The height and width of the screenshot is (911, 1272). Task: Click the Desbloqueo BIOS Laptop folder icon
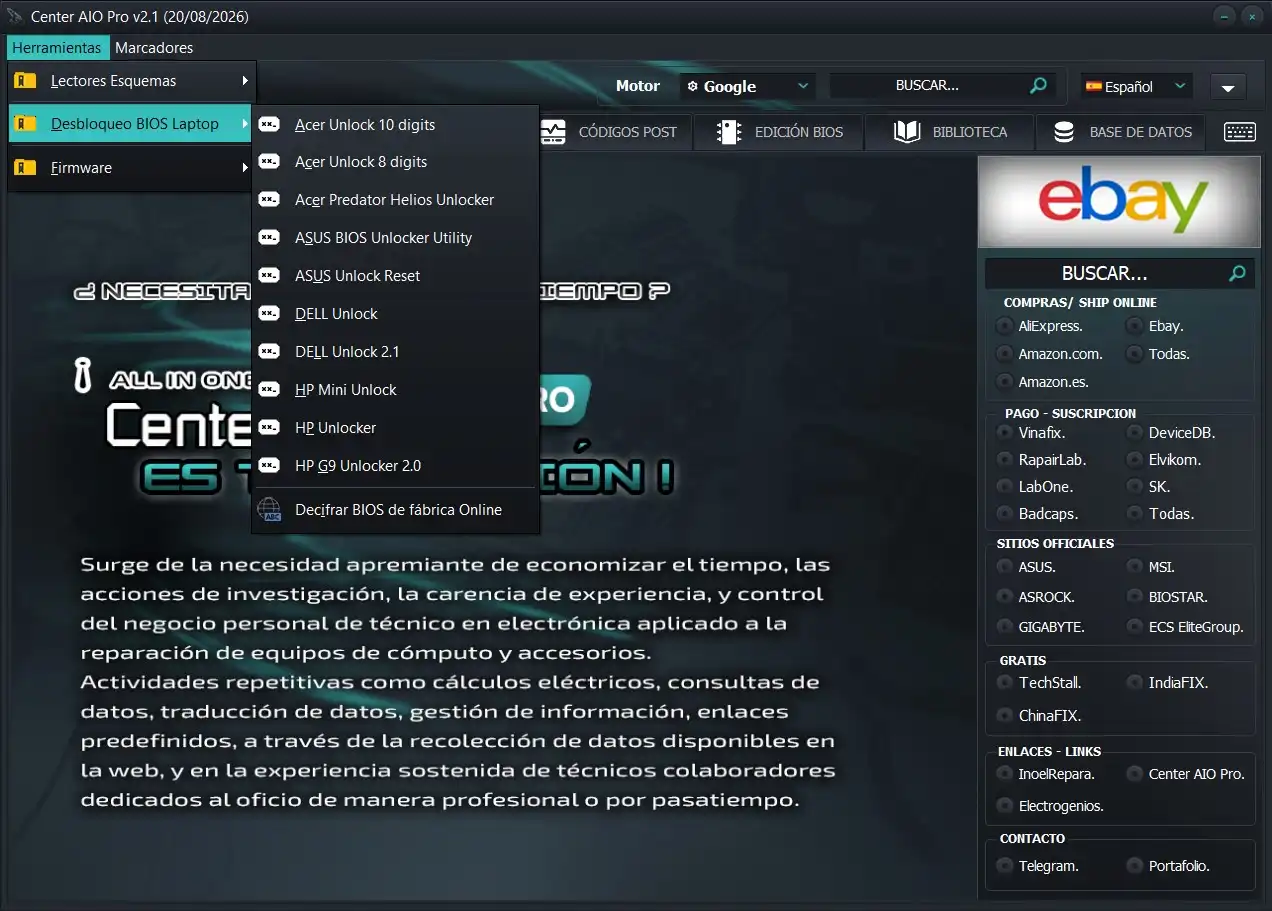pos(25,124)
